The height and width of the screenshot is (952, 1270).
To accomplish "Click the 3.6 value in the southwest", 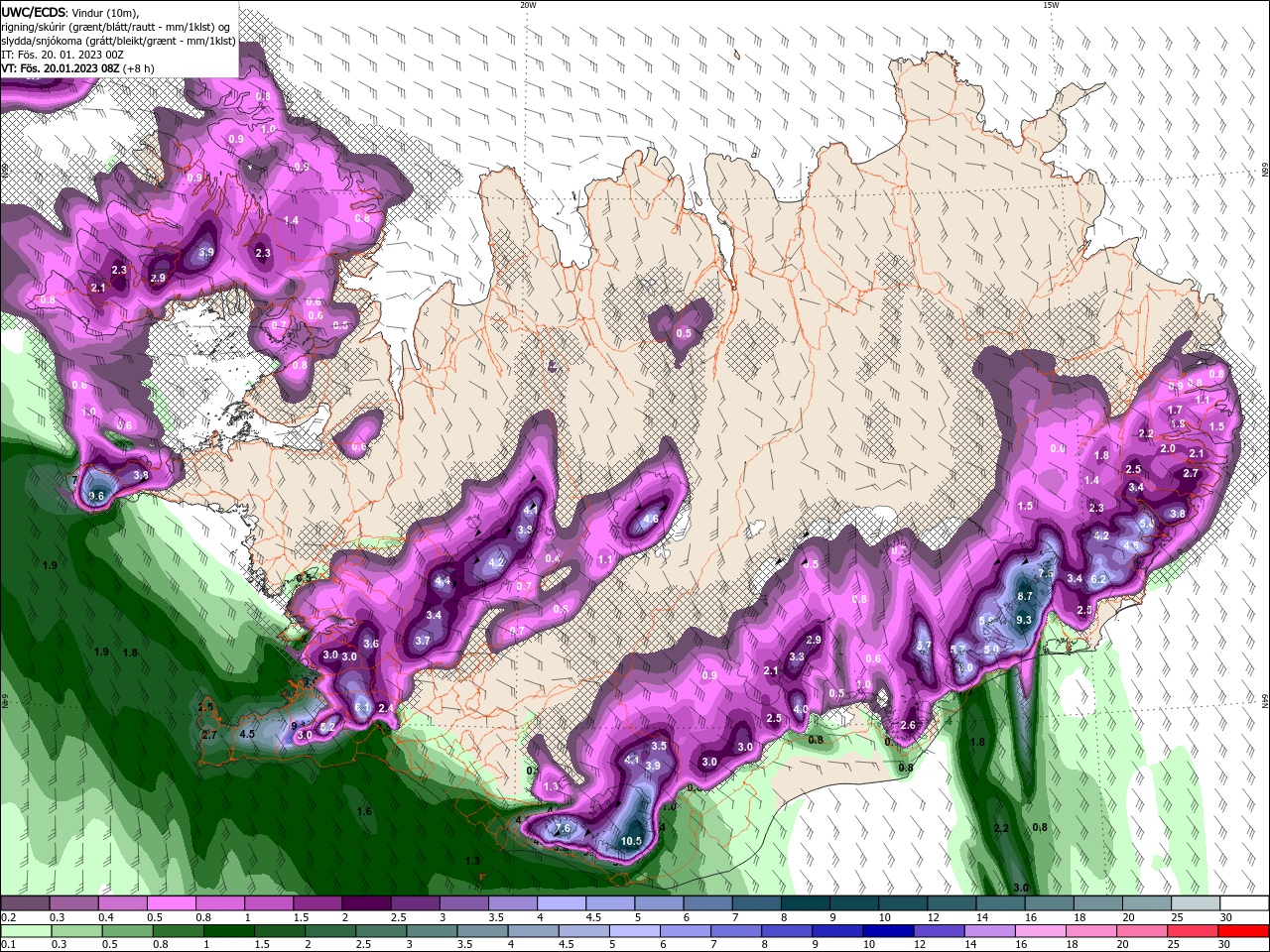I will click(x=371, y=644).
